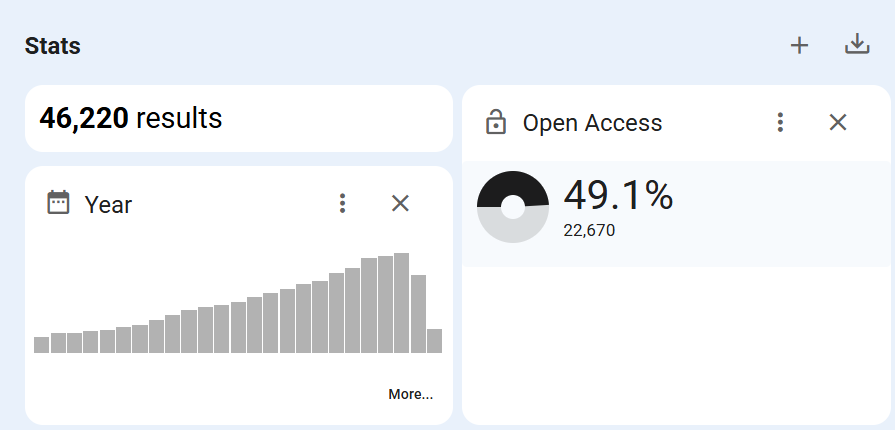Select the last short bar in the Year histogram

[434, 341]
